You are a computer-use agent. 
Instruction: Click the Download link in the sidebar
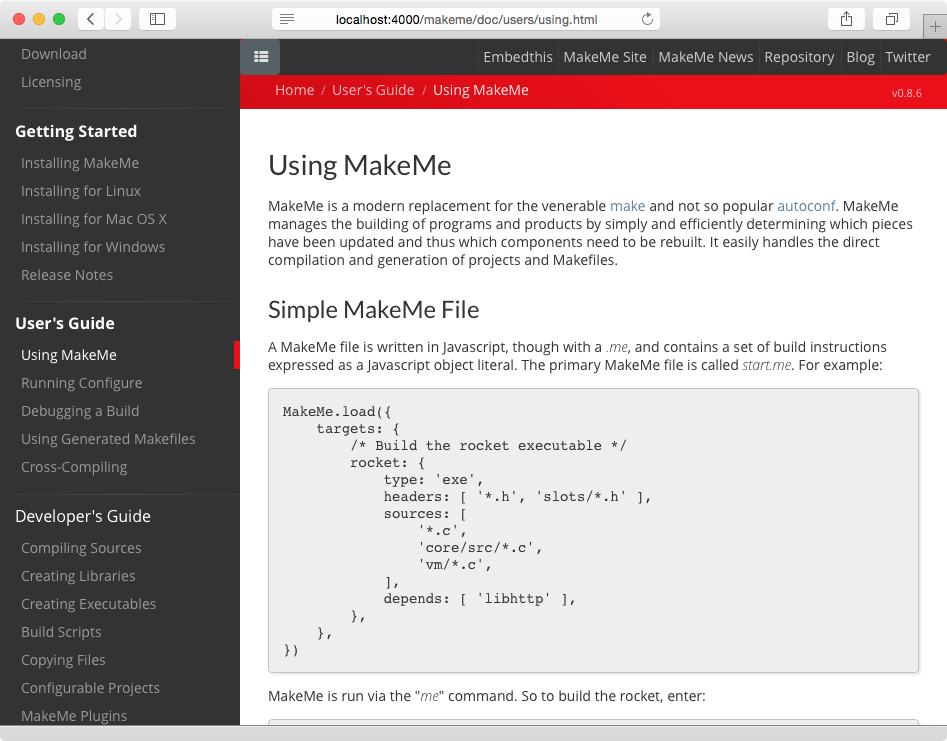point(53,53)
